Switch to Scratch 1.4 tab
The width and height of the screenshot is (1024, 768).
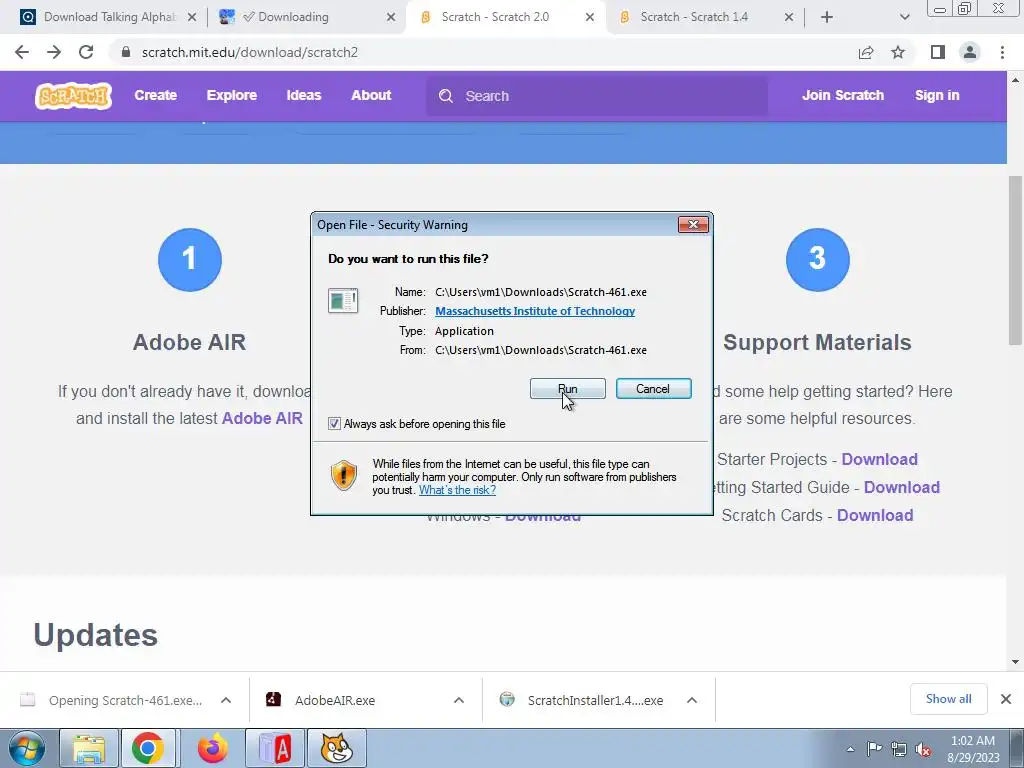703,17
